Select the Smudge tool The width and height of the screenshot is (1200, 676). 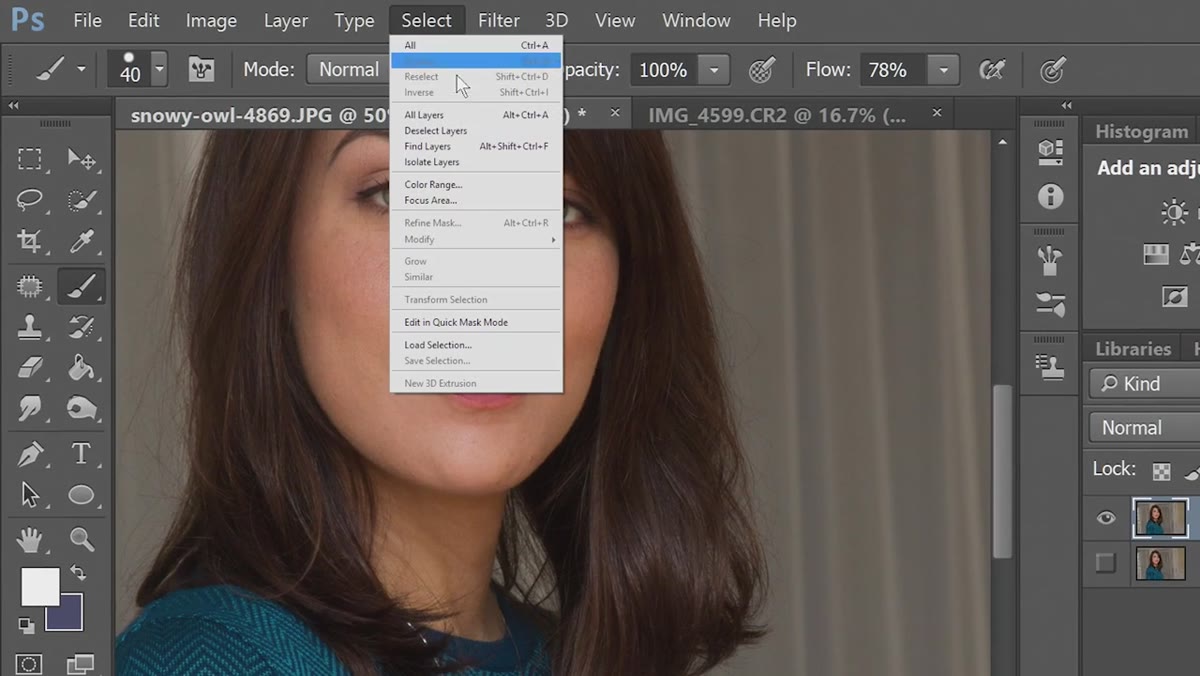30,409
